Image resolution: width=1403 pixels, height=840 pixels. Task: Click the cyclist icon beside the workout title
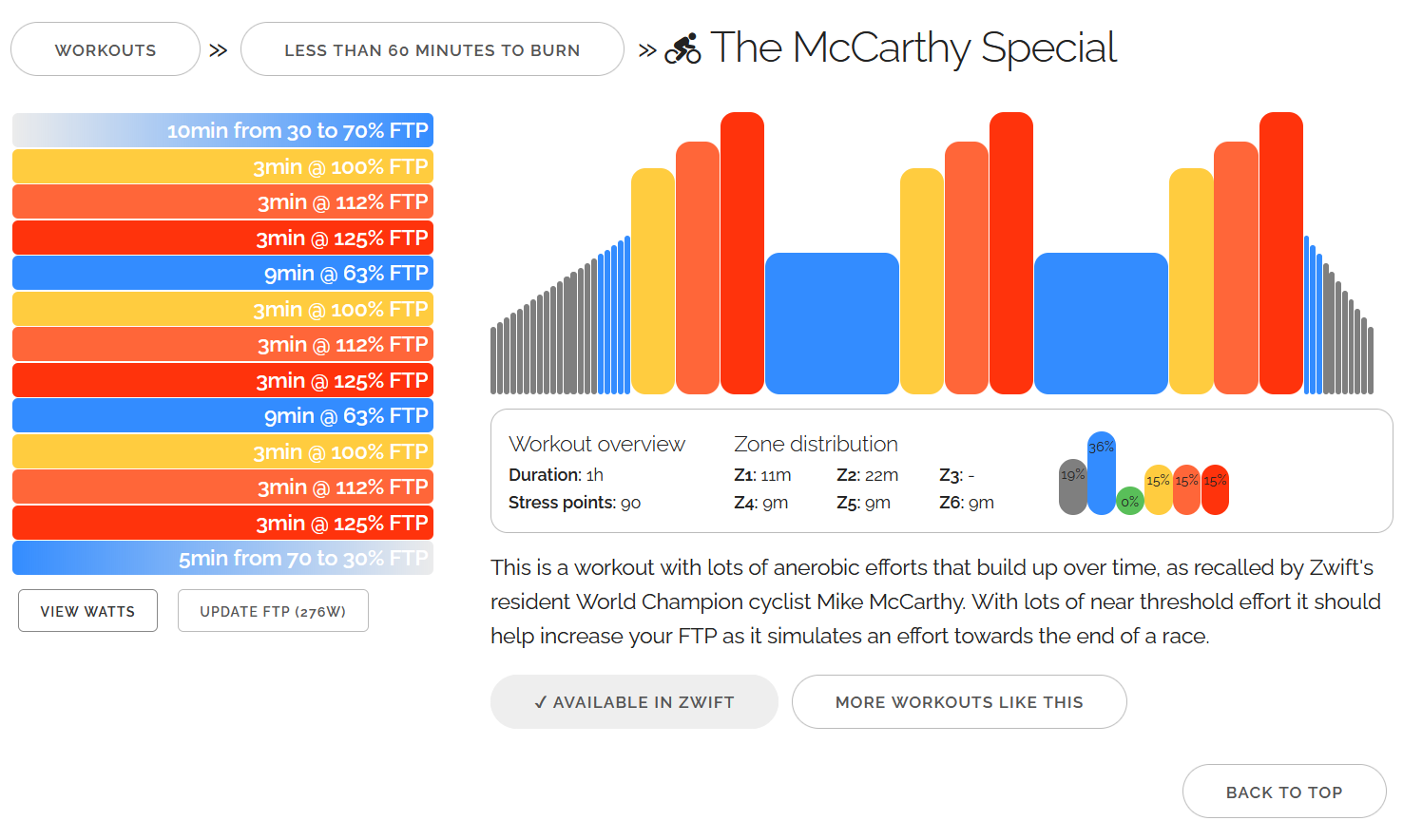(682, 48)
